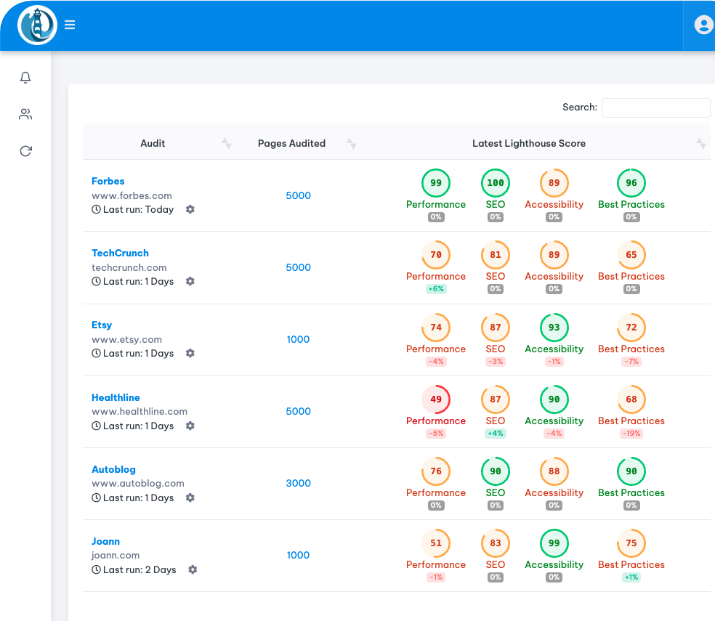Open the Autoblog audit link
715x621 pixels.
click(x=113, y=469)
